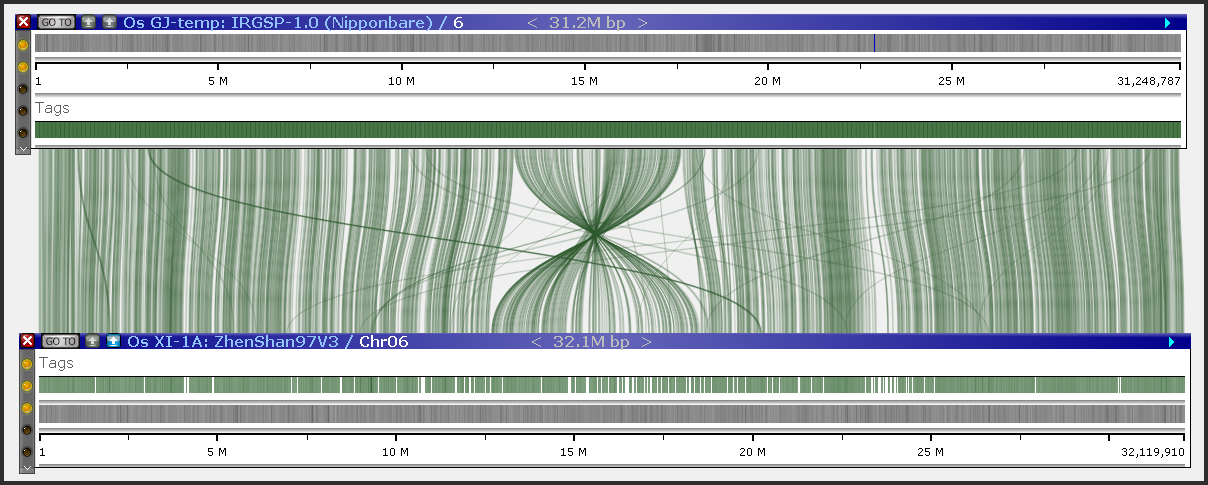Click the '<' zoom arrow beside 31.2M bp

[532, 22]
